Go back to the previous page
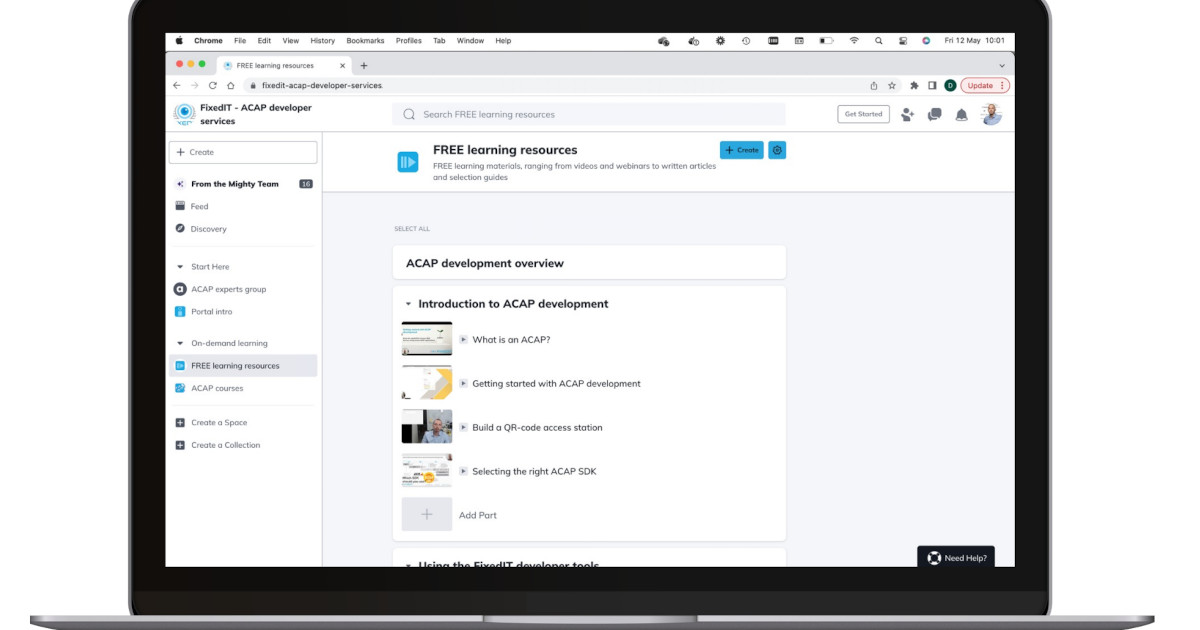Screen dimensions: 1200x630 pos(177,85)
